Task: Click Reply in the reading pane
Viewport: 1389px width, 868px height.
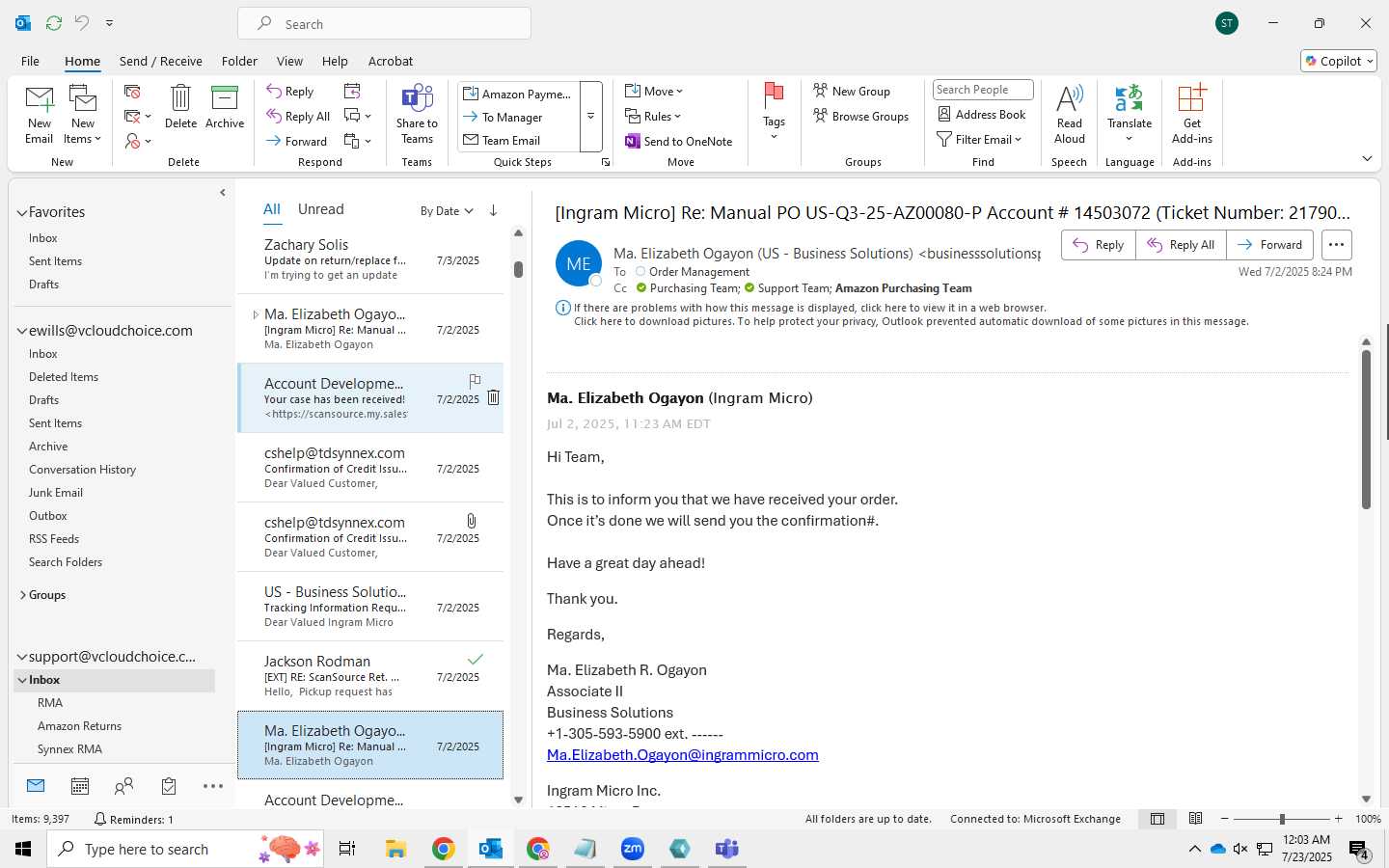Action: point(1099,245)
